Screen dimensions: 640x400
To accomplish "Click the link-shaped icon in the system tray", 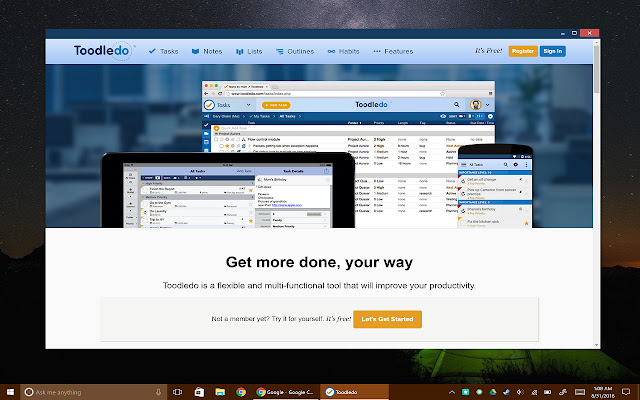I will tap(563, 392).
